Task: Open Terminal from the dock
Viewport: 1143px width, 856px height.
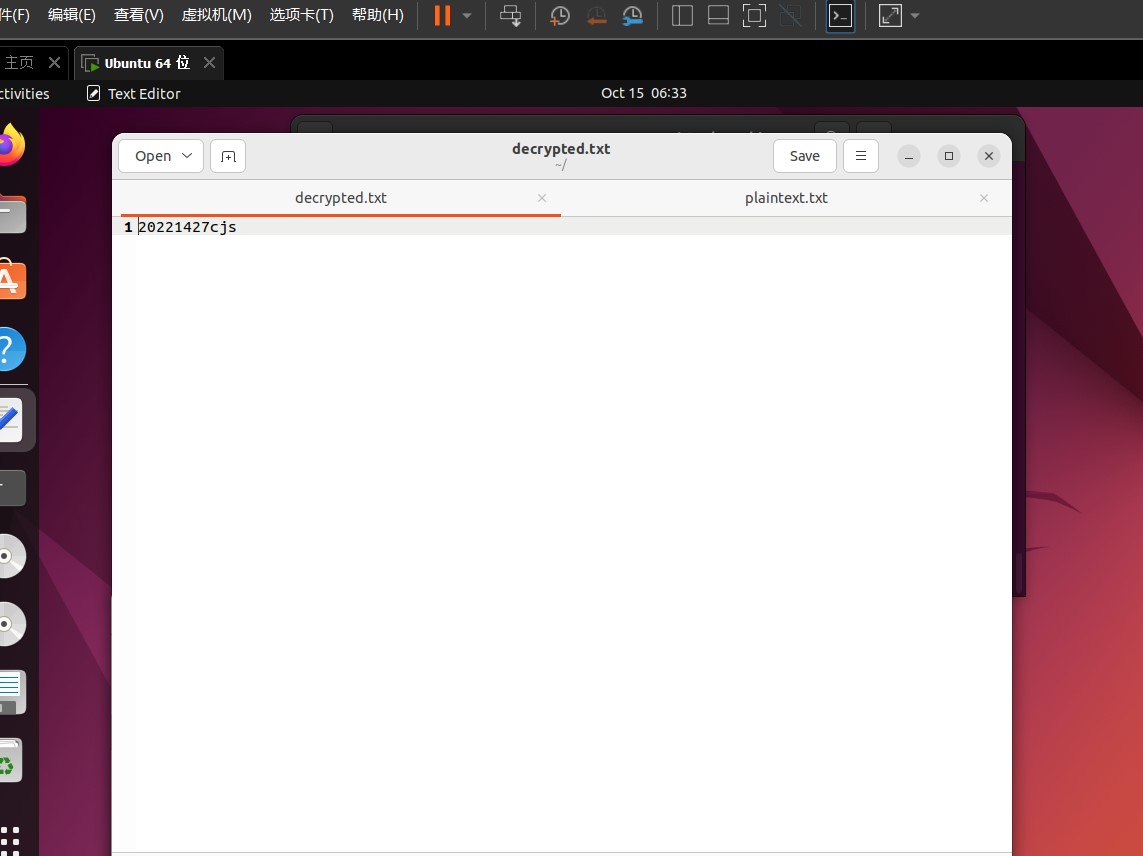Action: [x=12, y=487]
